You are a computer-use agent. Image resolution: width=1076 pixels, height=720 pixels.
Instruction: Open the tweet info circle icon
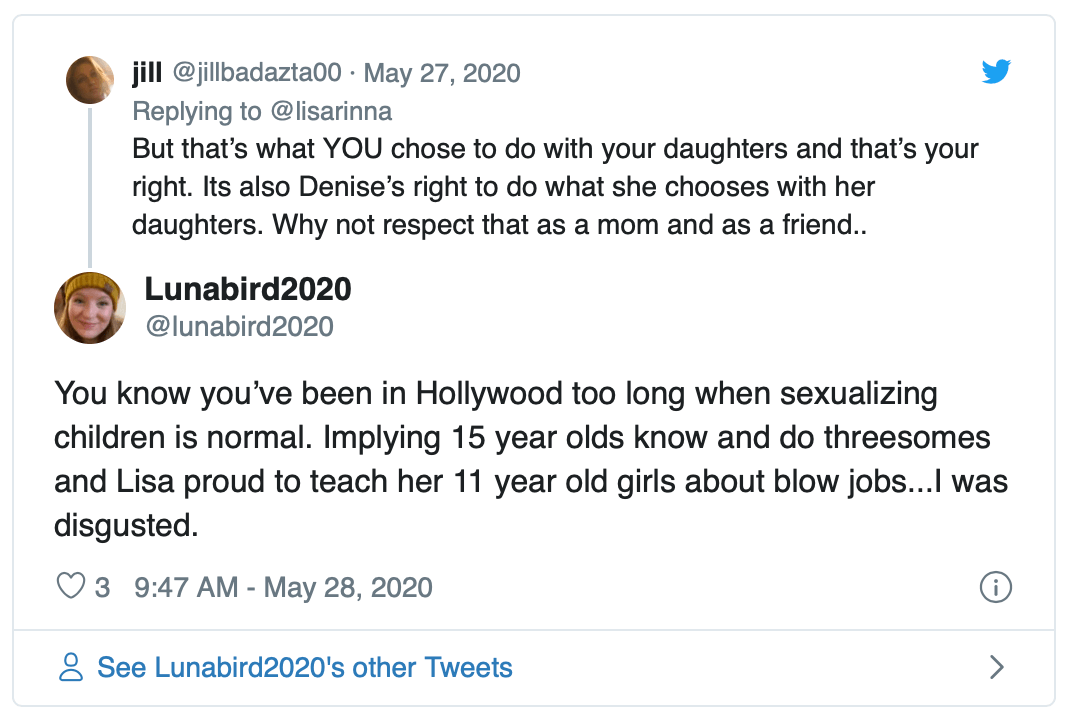996,587
